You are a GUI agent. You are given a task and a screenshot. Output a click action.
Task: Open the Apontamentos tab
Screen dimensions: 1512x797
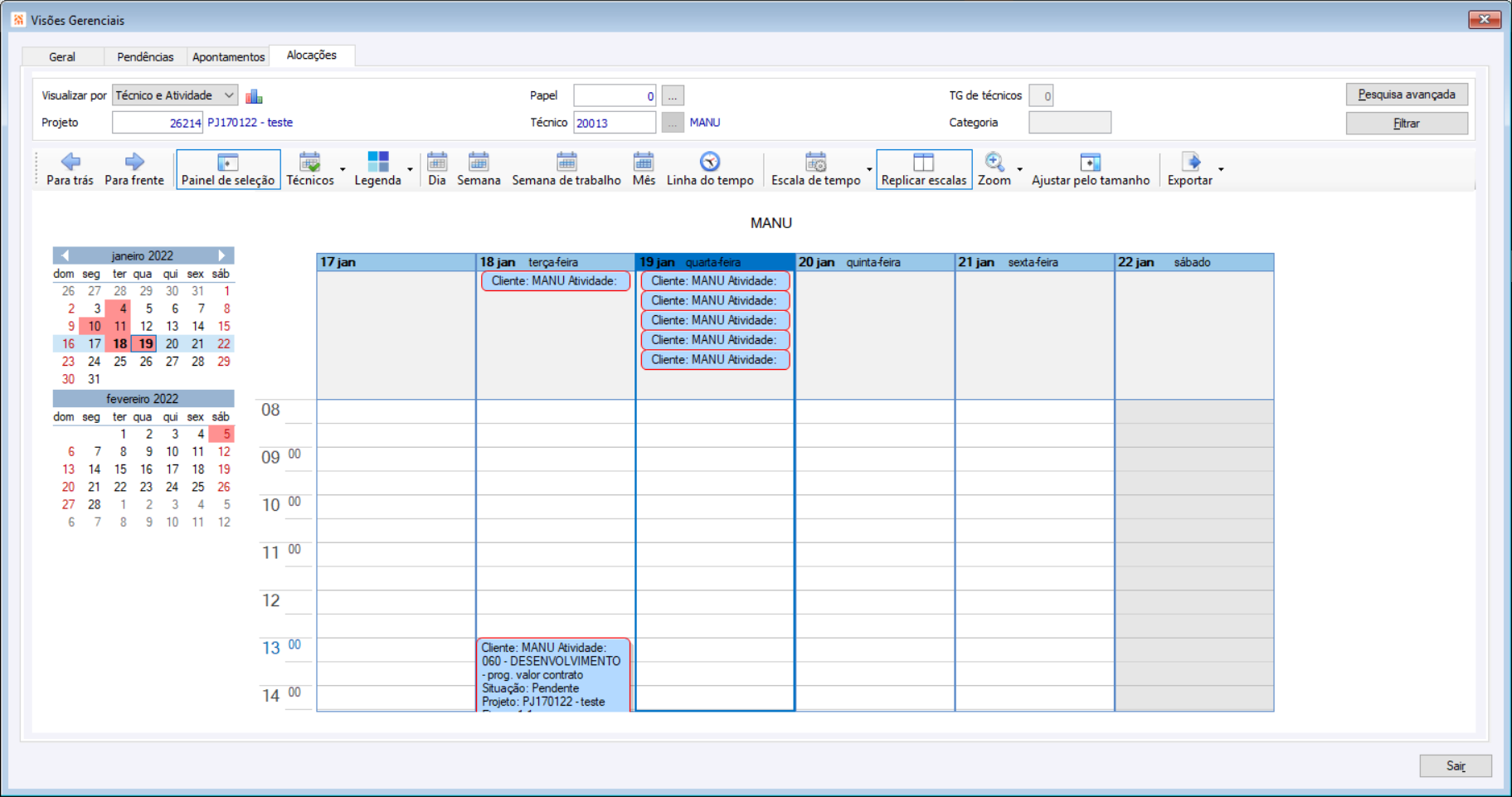(x=228, y=56)
